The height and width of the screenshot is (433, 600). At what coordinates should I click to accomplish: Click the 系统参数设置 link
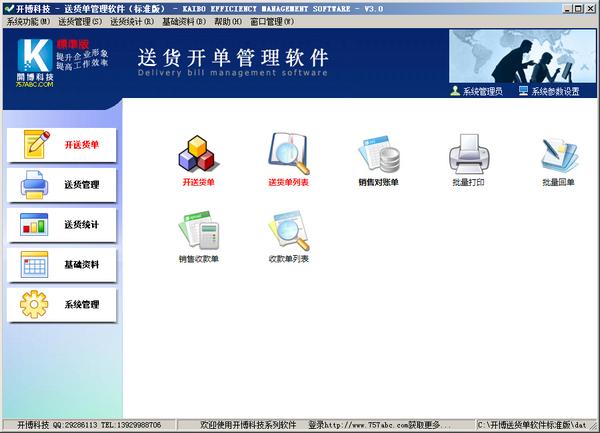(555, 91)
